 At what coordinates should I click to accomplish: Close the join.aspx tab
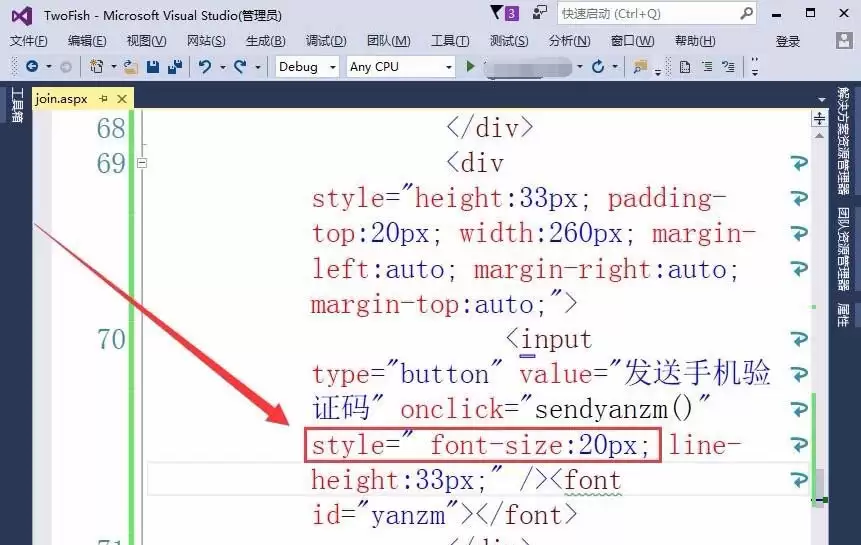pyautogui.click(x=122, y=99)
